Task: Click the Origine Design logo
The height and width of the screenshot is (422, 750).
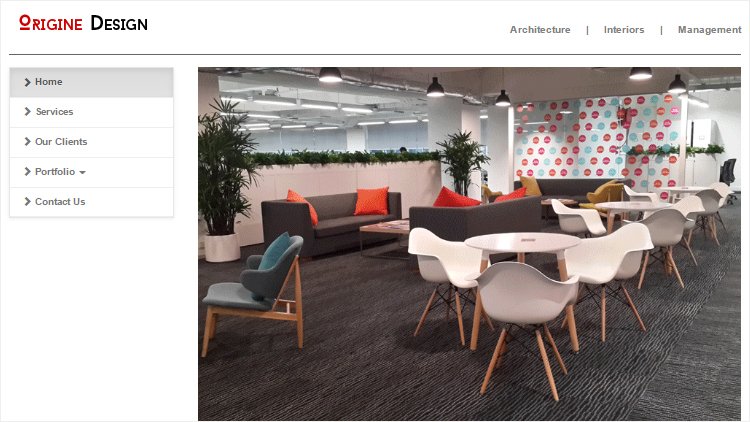Action: click(x=83, y=22)
